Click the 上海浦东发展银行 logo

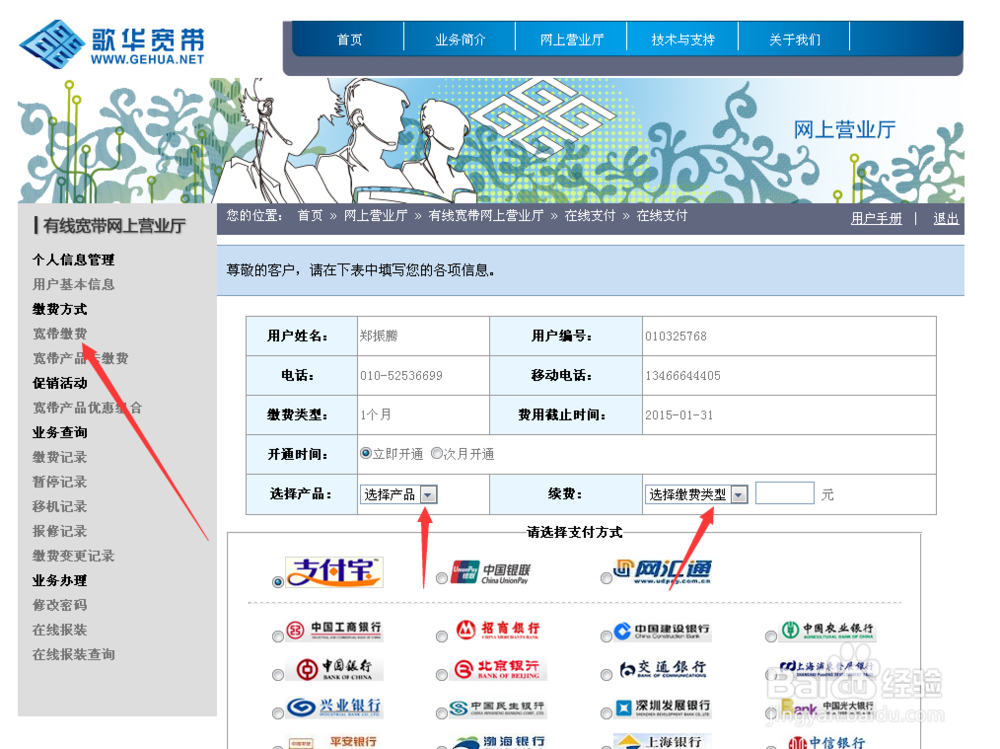[827, 667]
